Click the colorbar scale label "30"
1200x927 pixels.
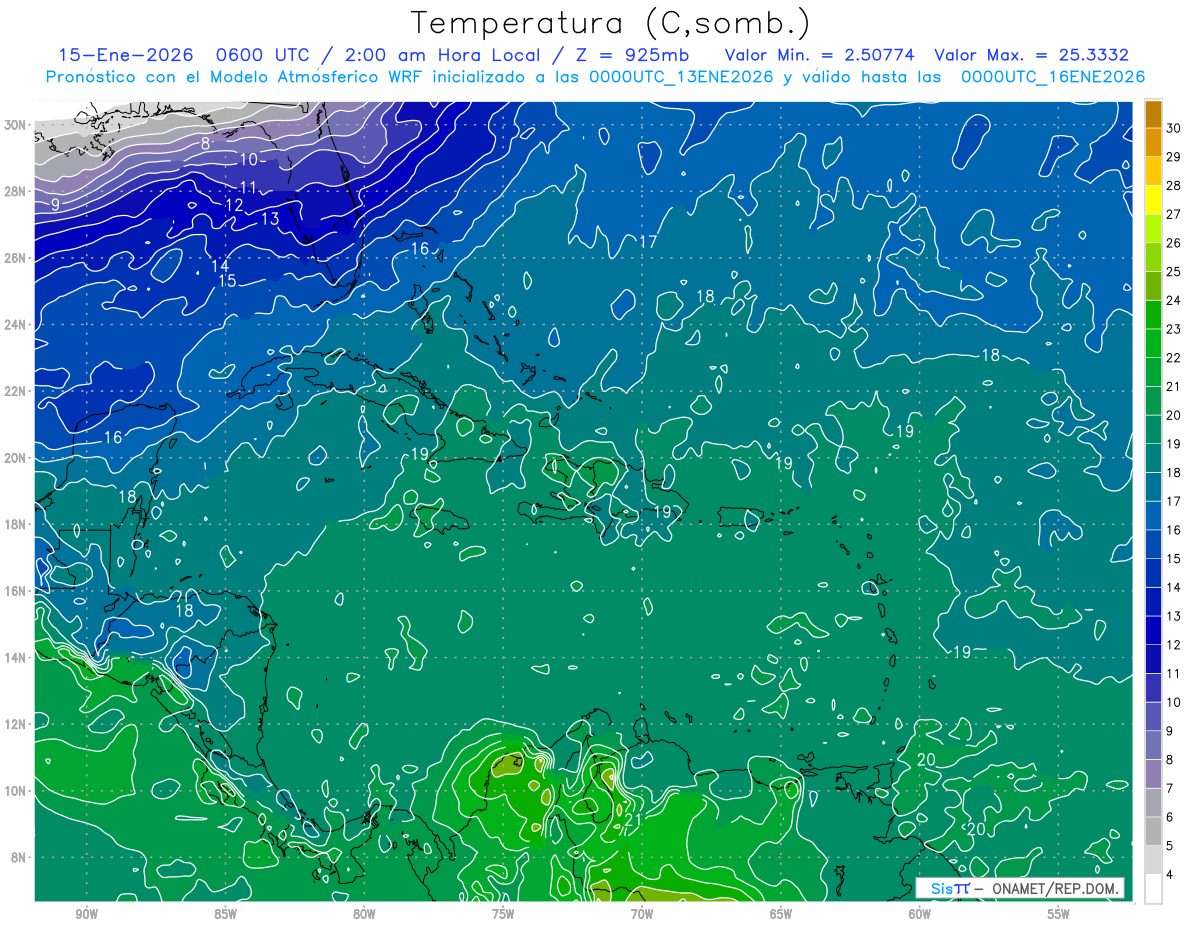pyautogui.click(x=1174, y=128)
